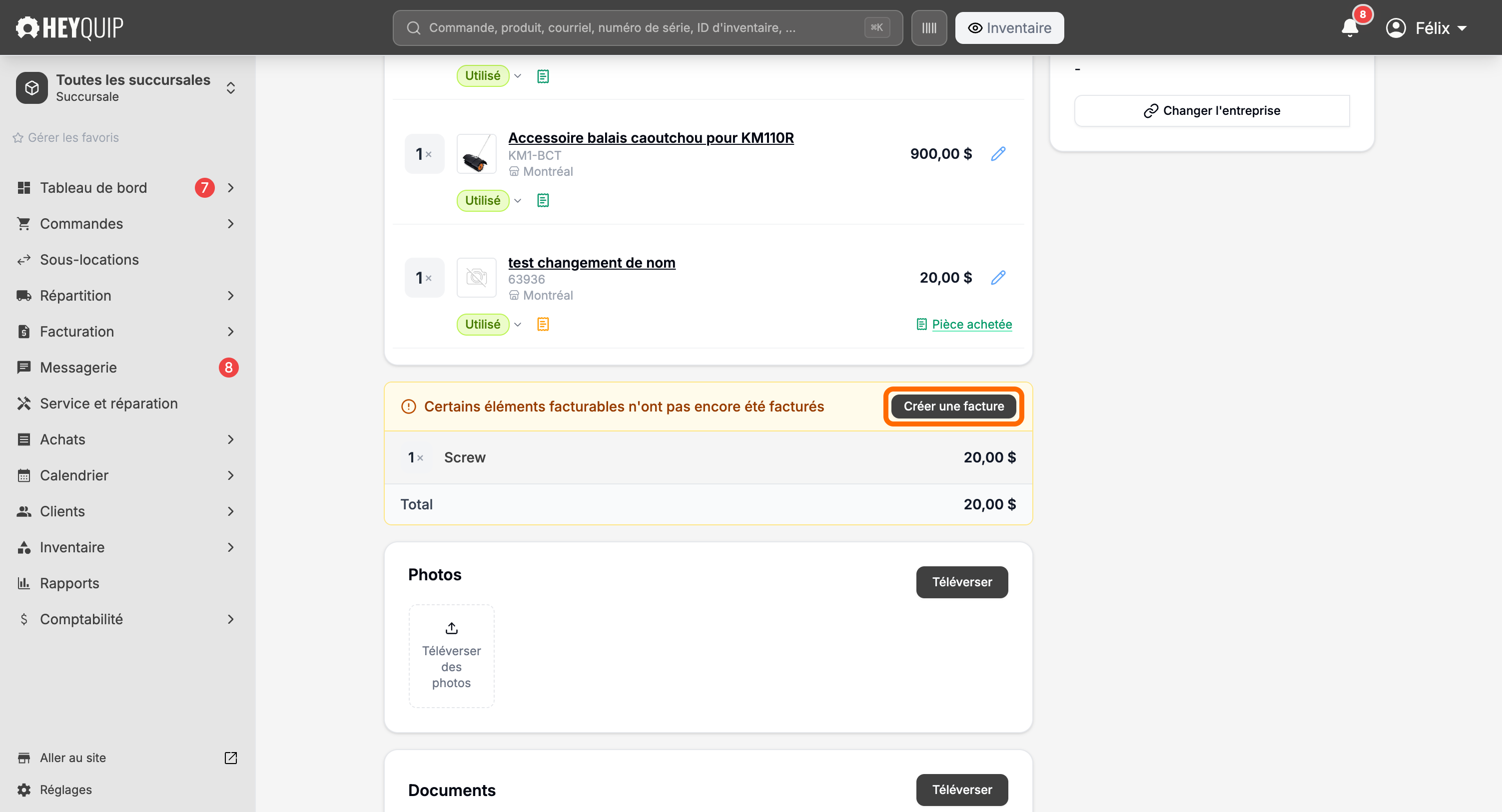Click the Réglages gear icon
This screenshot has height=812, width=1502.
pos(24,790)
